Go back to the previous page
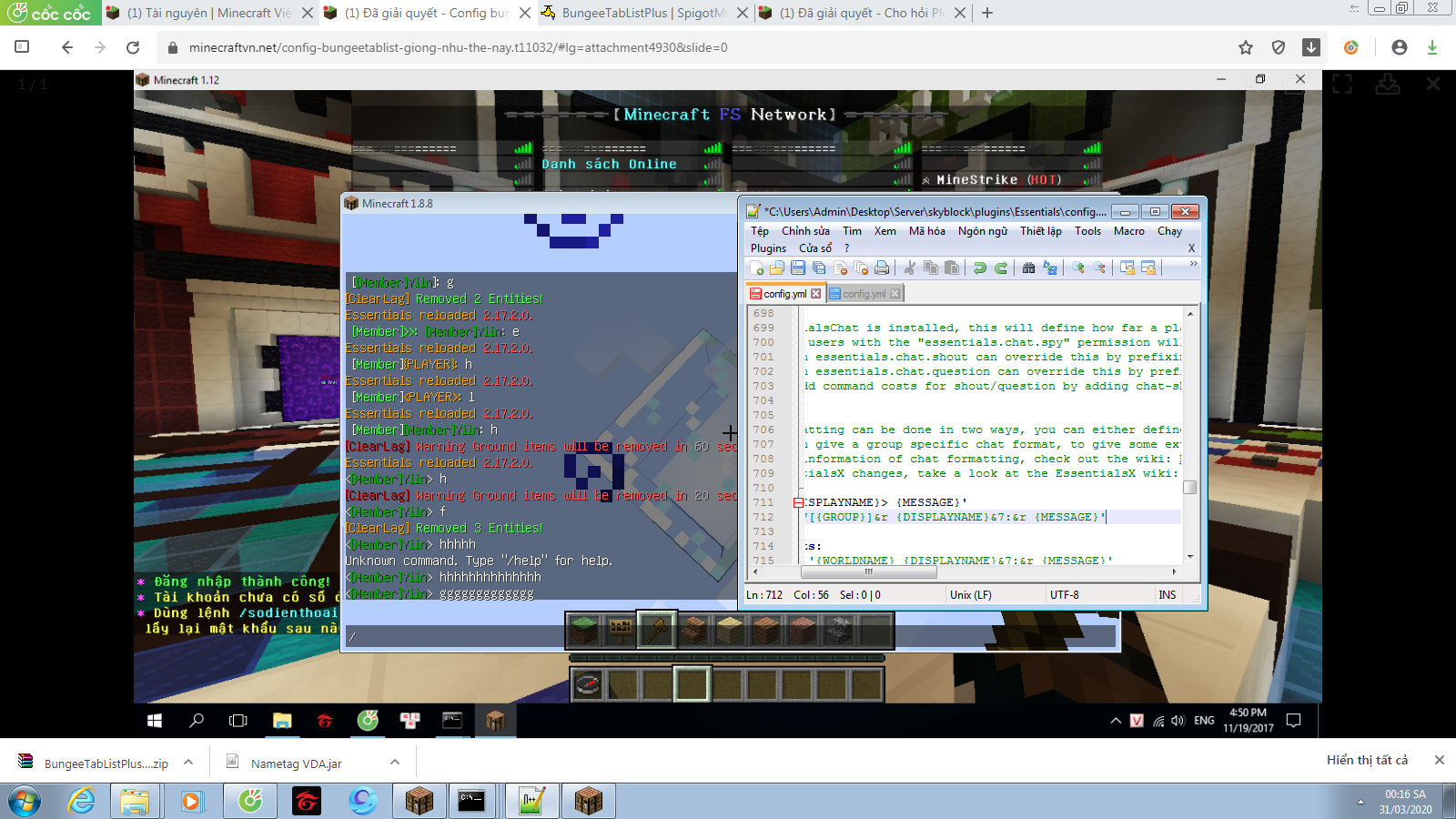1456x819 pixels. [x=66, y=47]
